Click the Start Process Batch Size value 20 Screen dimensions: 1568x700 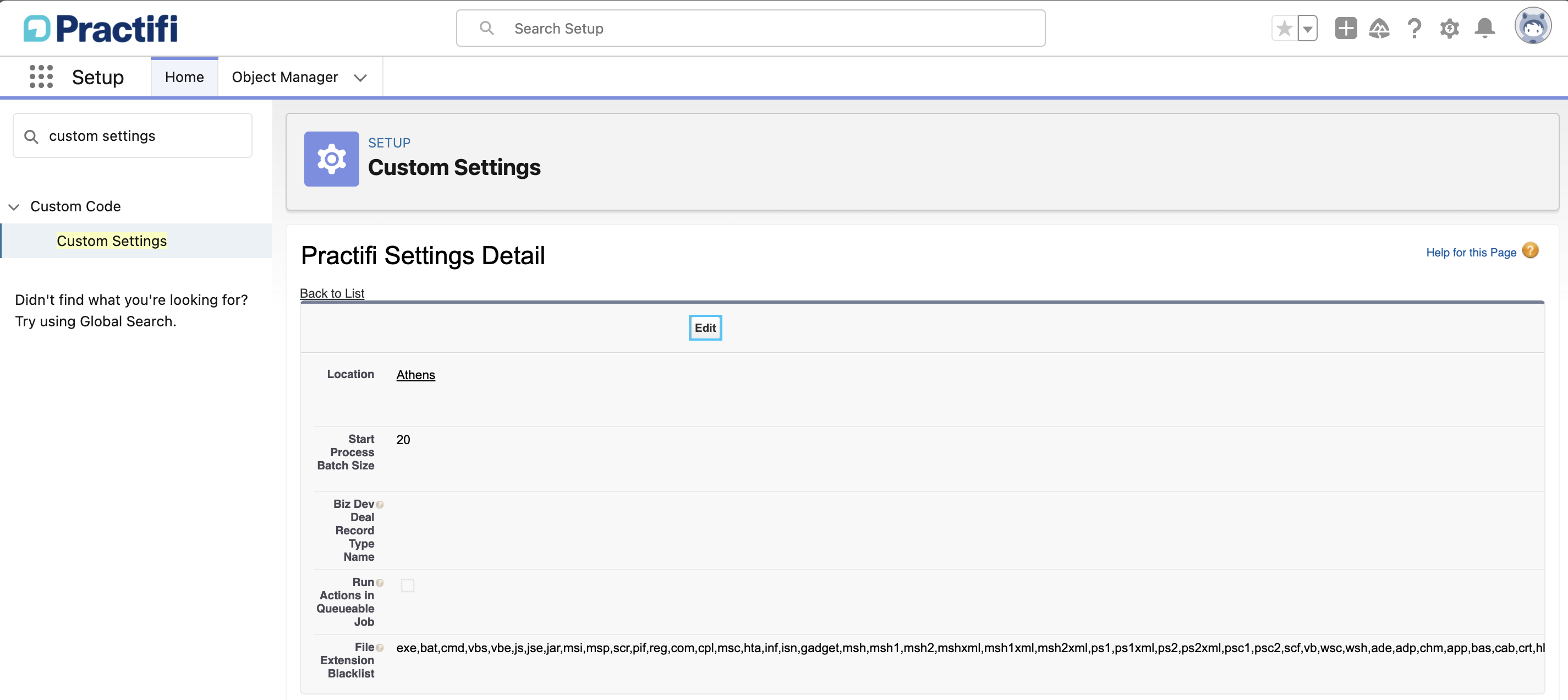point(403,440)
